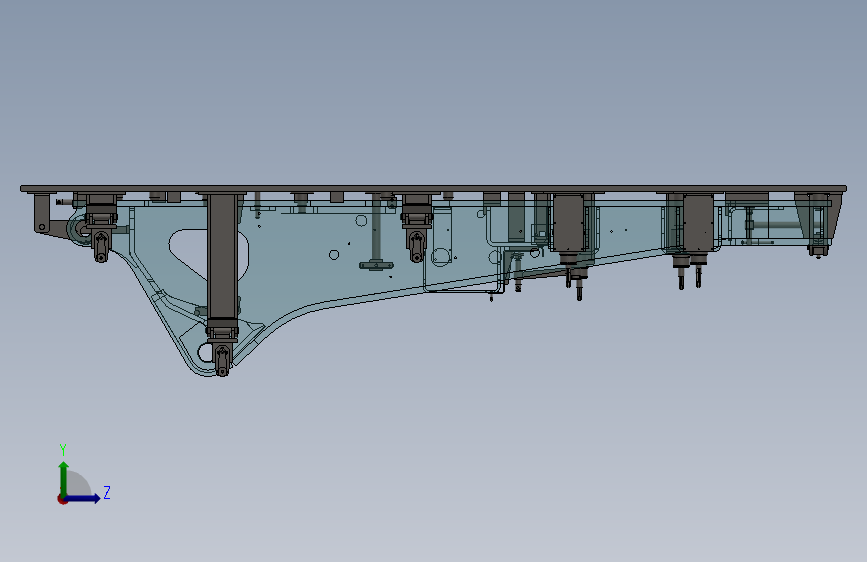Click the 'Y' axis label on the triad
This screenshot has width=867, height=562.
coord(63,449)
